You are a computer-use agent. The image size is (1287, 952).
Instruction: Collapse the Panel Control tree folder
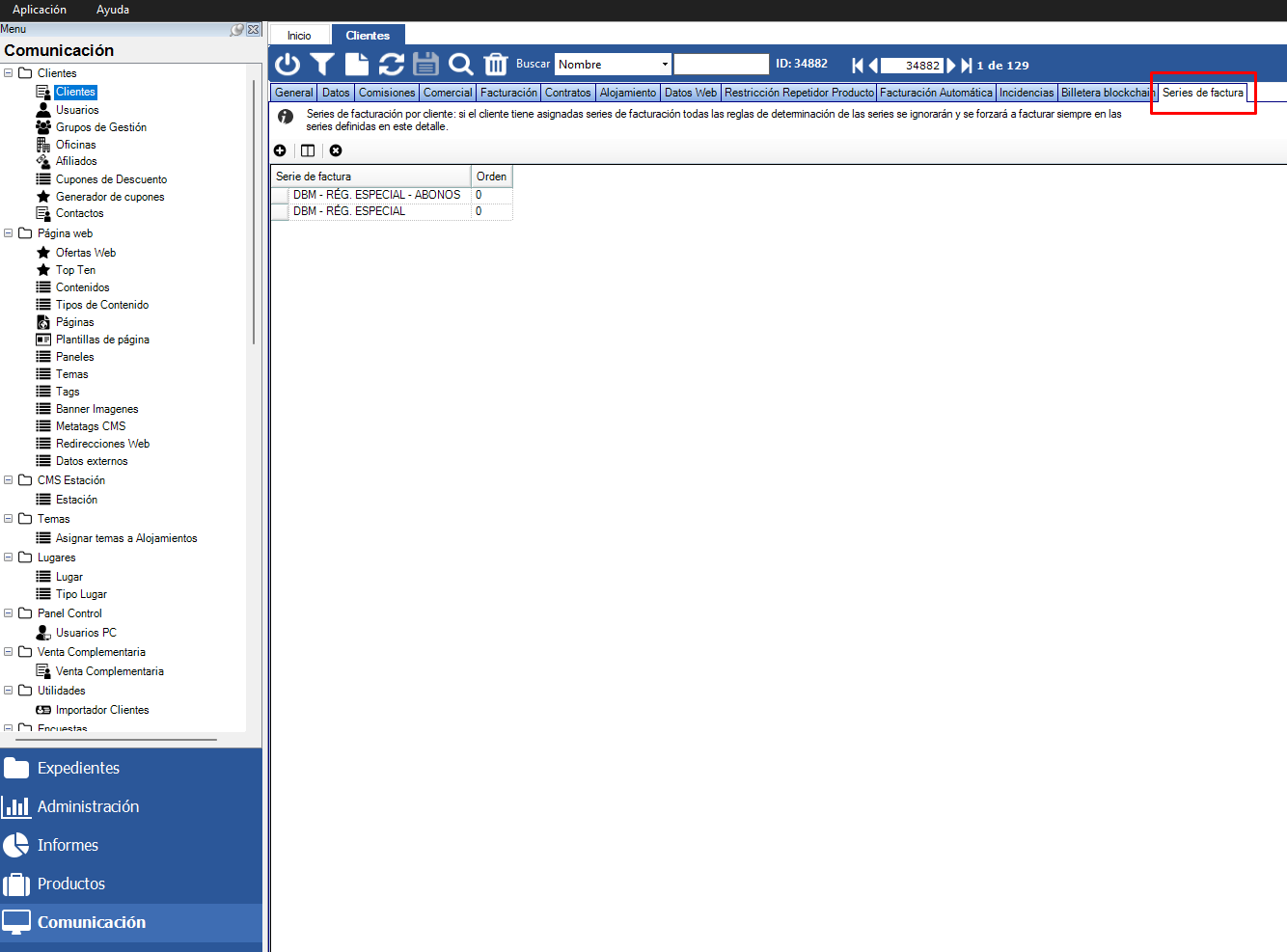[9, 613]
